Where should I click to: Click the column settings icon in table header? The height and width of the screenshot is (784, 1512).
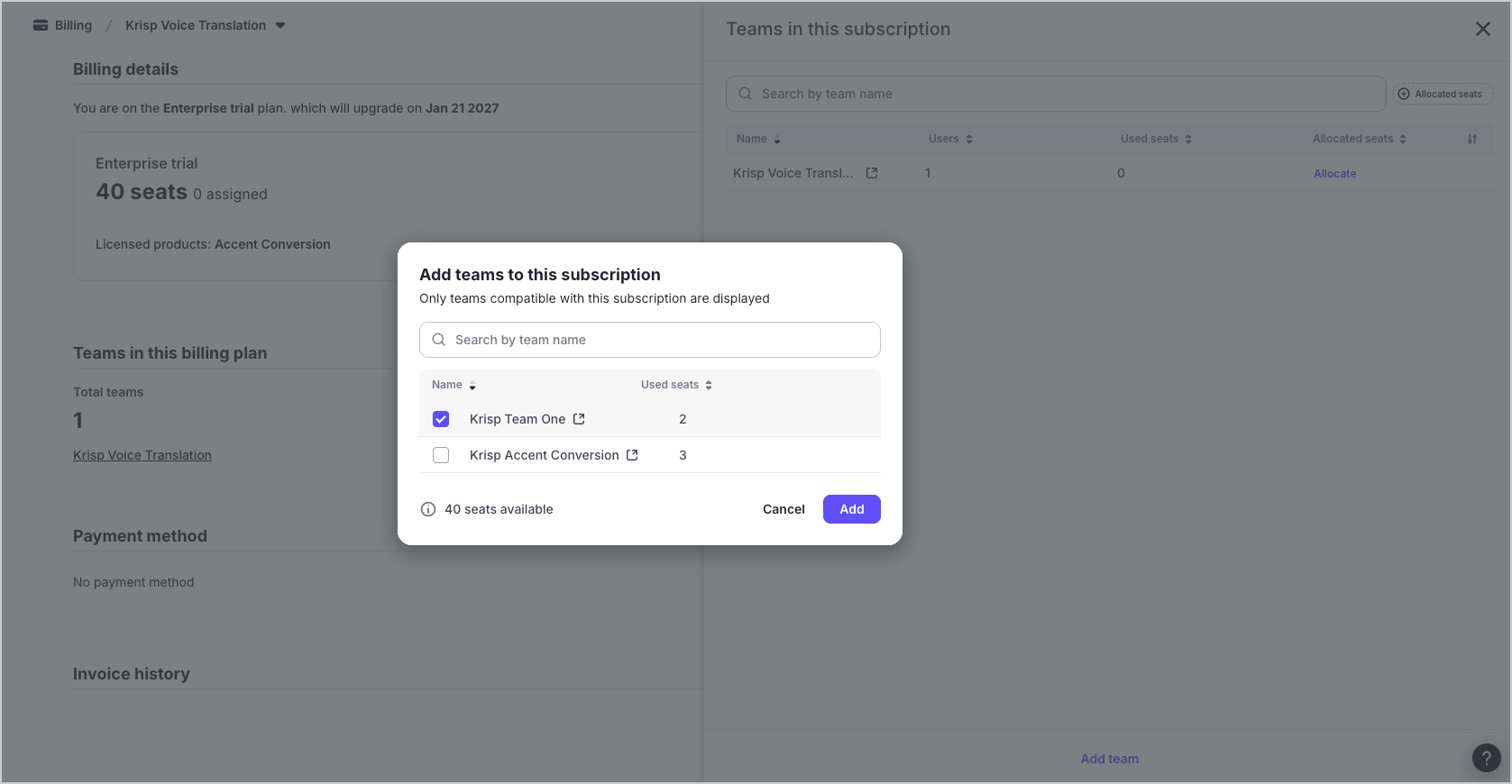1471,139
